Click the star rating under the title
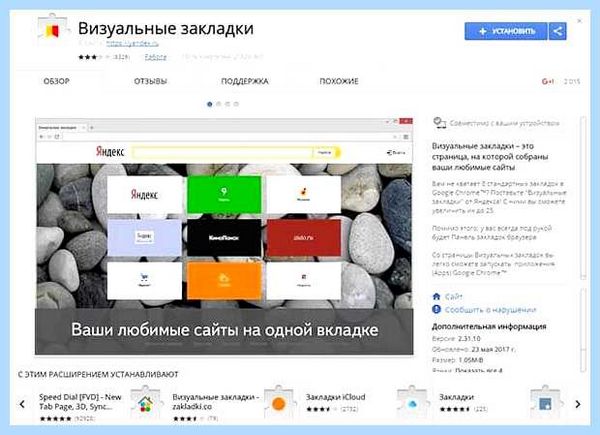The image size is (600, 435). tap(94, 57)
